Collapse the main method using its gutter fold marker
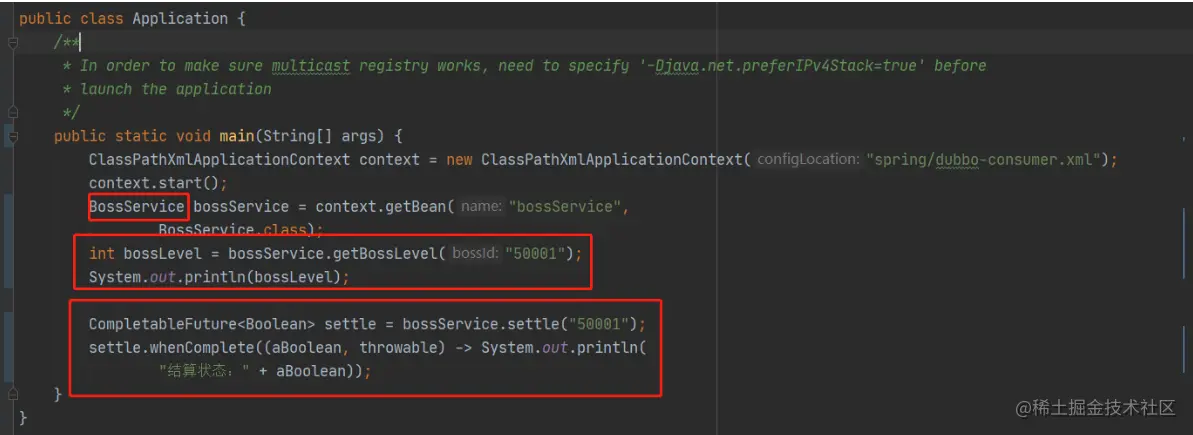 point(12,137)
